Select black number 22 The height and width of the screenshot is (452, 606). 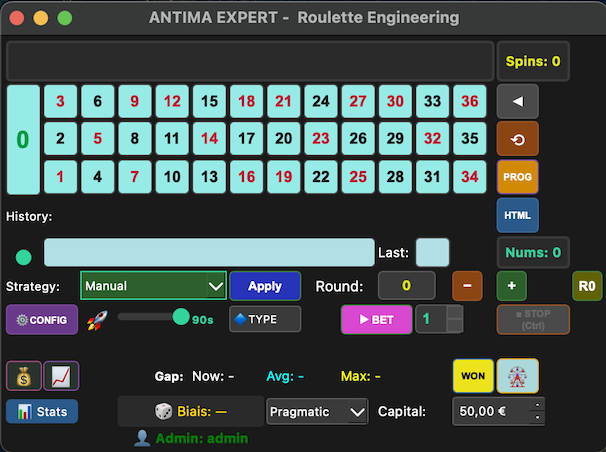(x=321, y=177)
